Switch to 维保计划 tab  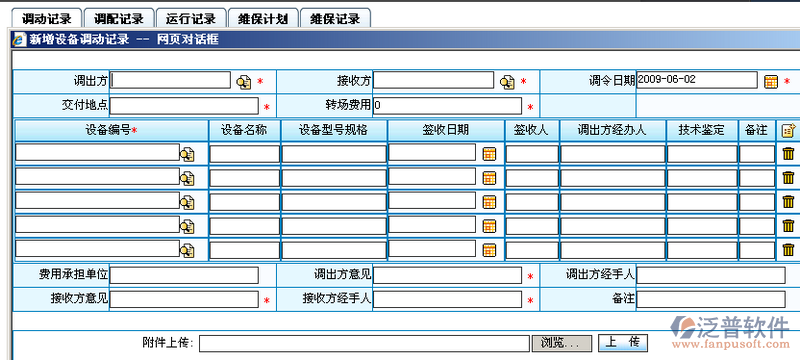(263, 19)
